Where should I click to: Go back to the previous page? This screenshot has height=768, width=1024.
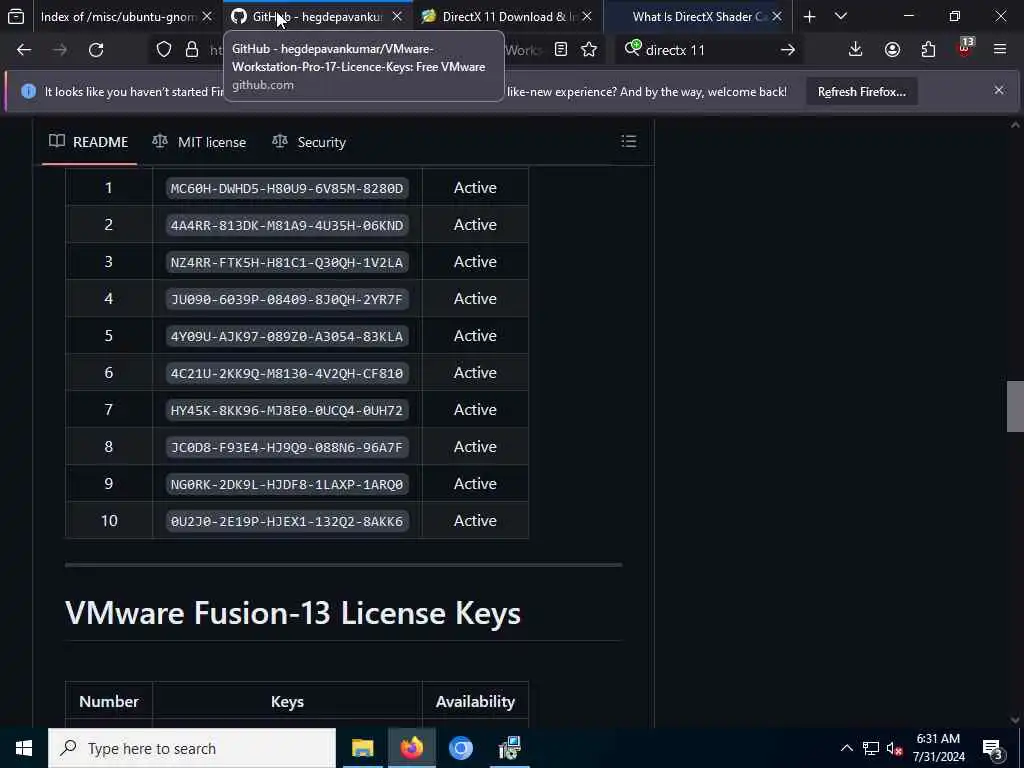point(24,50)
